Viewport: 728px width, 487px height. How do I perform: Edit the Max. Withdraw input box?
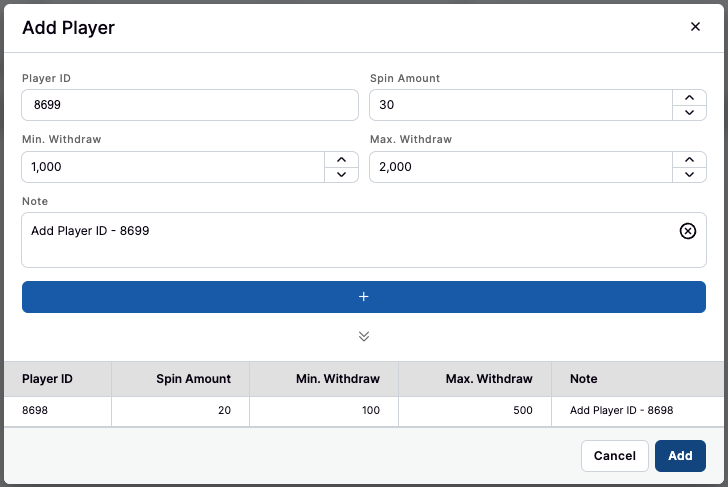(x=520, y=167)
